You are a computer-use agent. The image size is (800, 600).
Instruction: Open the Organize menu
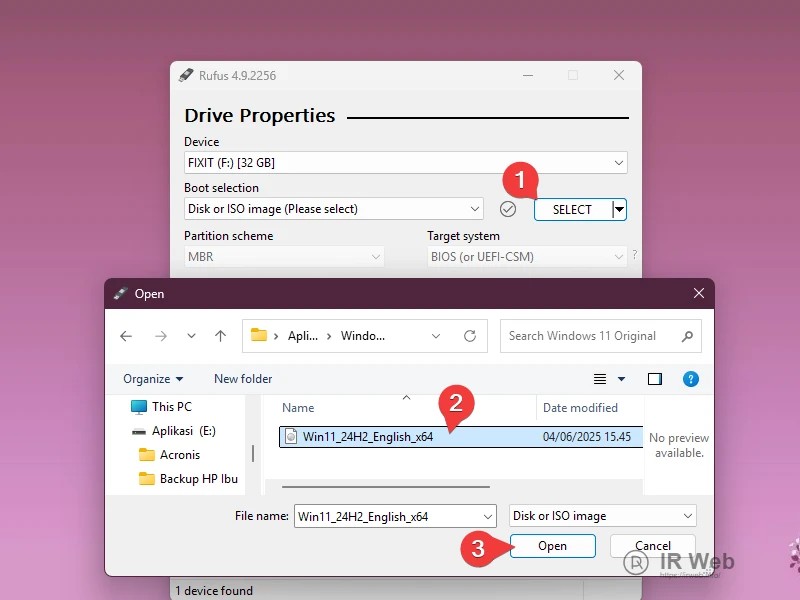point(153,379)
